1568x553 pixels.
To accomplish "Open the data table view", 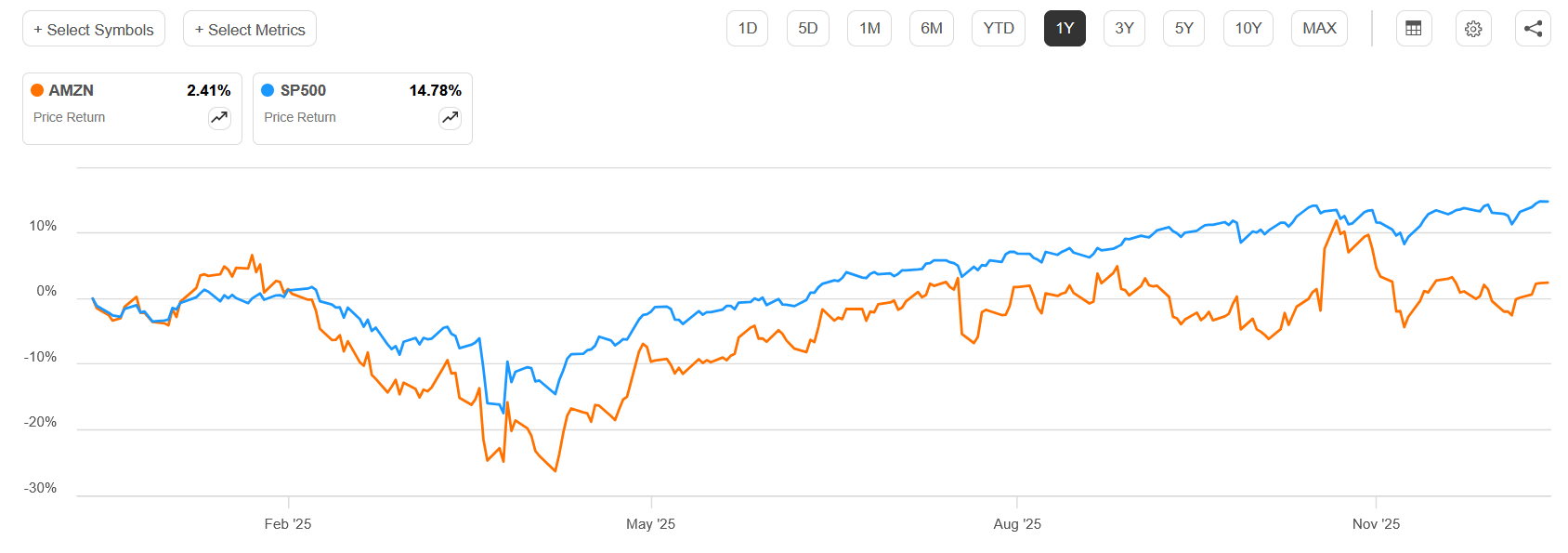I will click(1413, 28).
